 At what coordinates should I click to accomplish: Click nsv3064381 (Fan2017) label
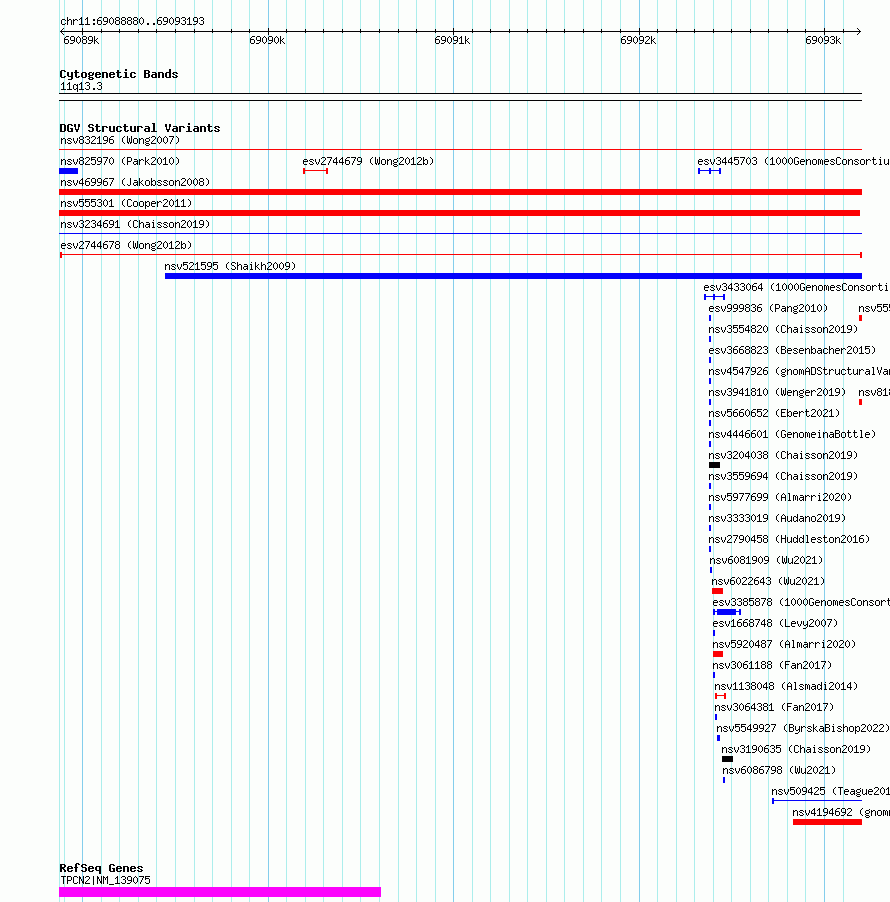click(774, 708)
